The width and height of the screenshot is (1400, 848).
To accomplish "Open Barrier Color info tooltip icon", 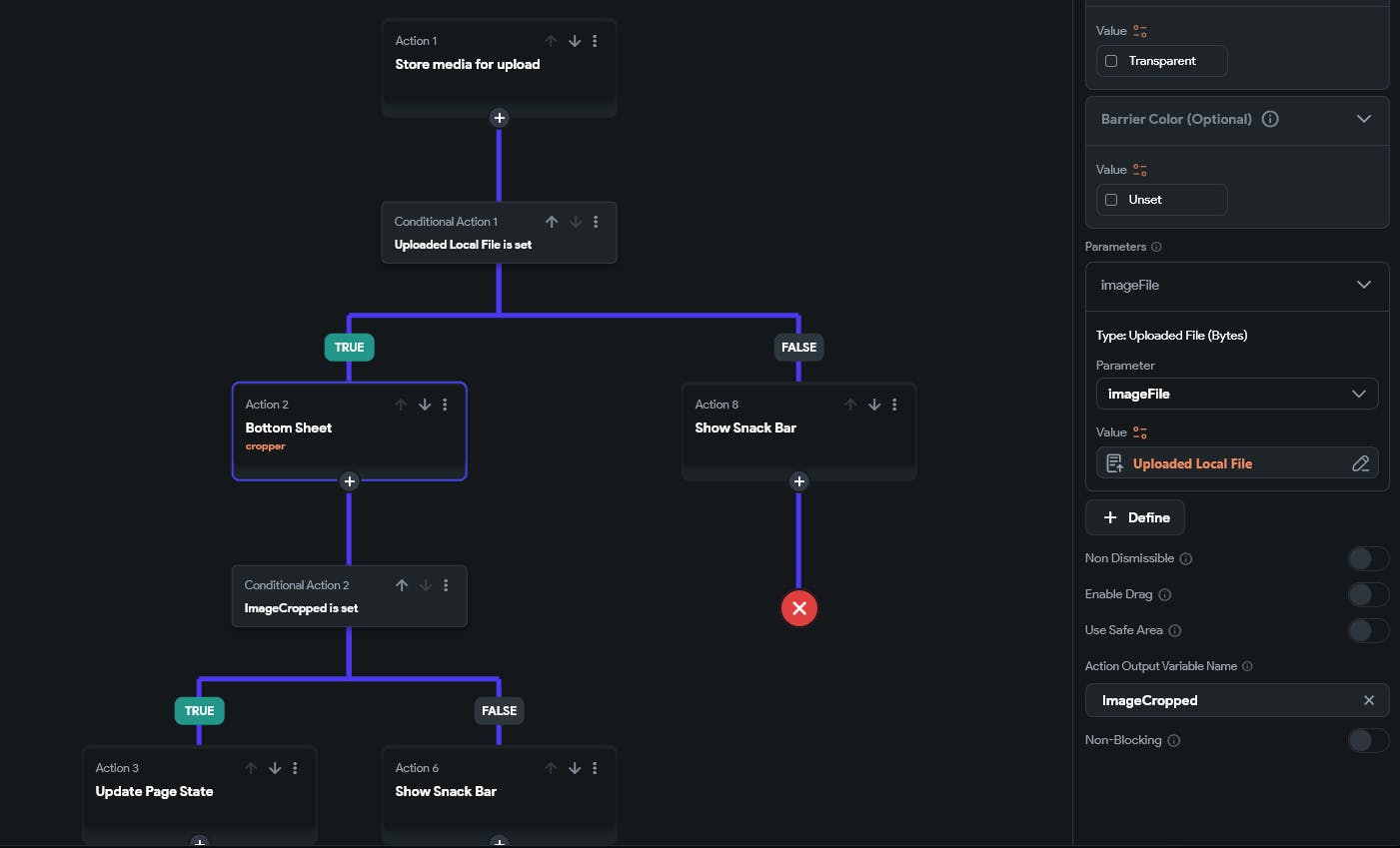I will pos(1270,119).
